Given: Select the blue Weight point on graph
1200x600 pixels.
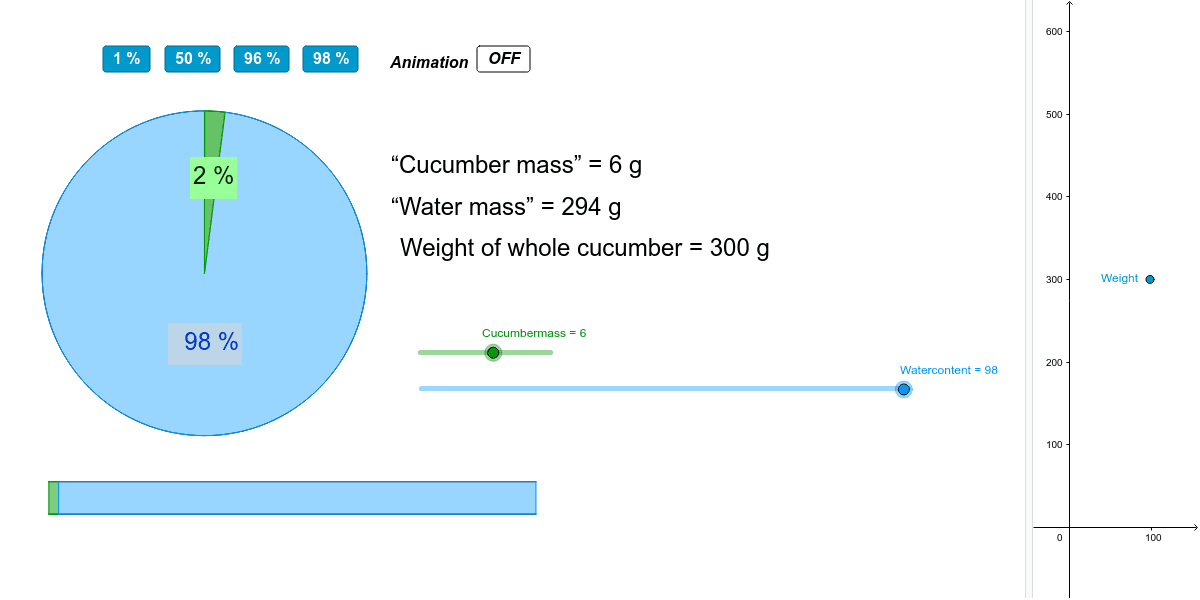Looking at the screenshot, I should coord(1150,279).
